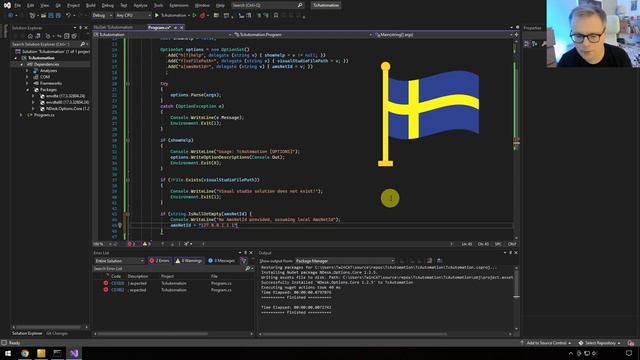The width and height of the screenshot is (640, 360).
Task: Click the Visual Studio logo icon
Action: coord(7,5)
